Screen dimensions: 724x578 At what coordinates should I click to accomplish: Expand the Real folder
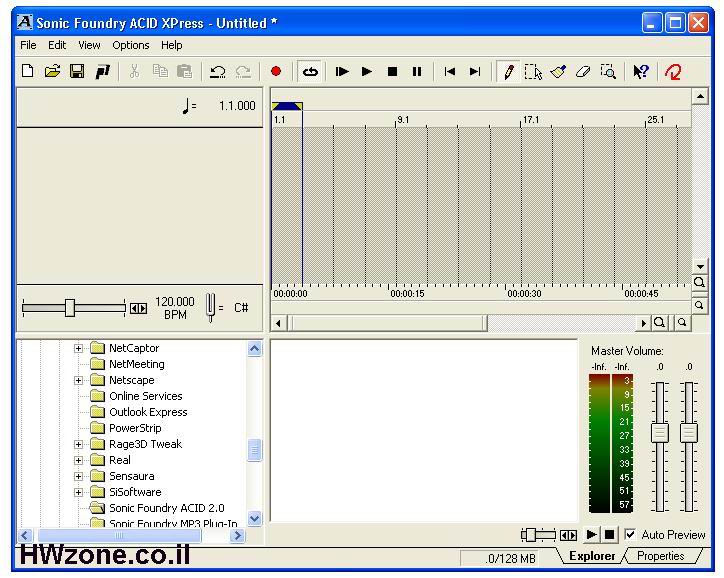78,460
